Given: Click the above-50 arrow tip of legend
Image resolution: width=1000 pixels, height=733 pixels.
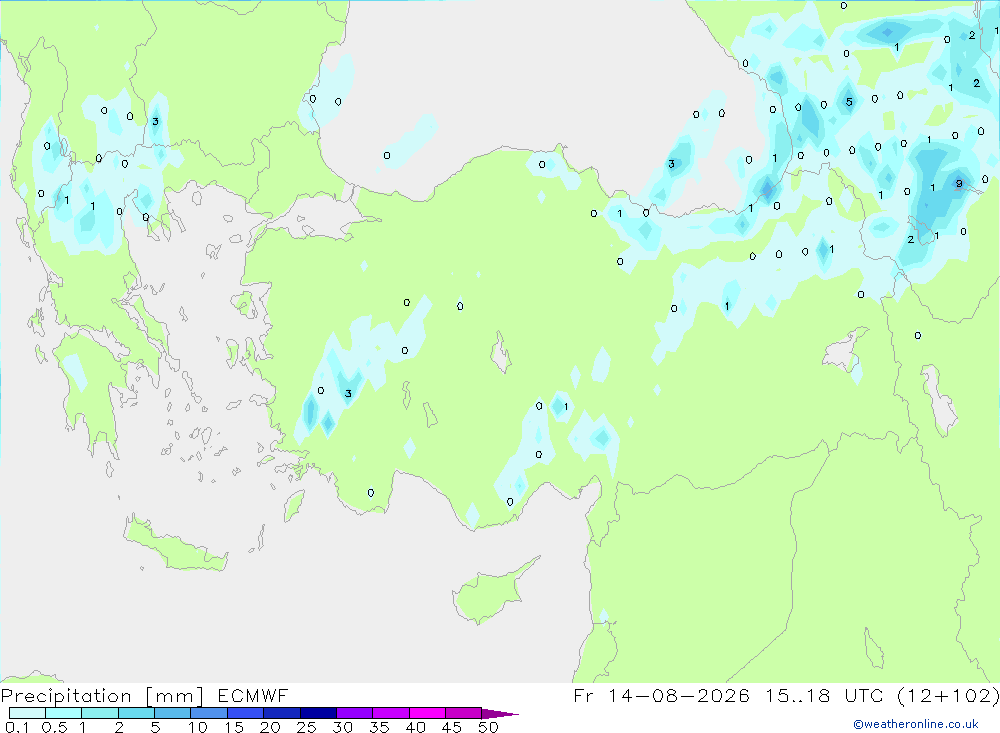Looking at the screenshot, I should point(499,714).
